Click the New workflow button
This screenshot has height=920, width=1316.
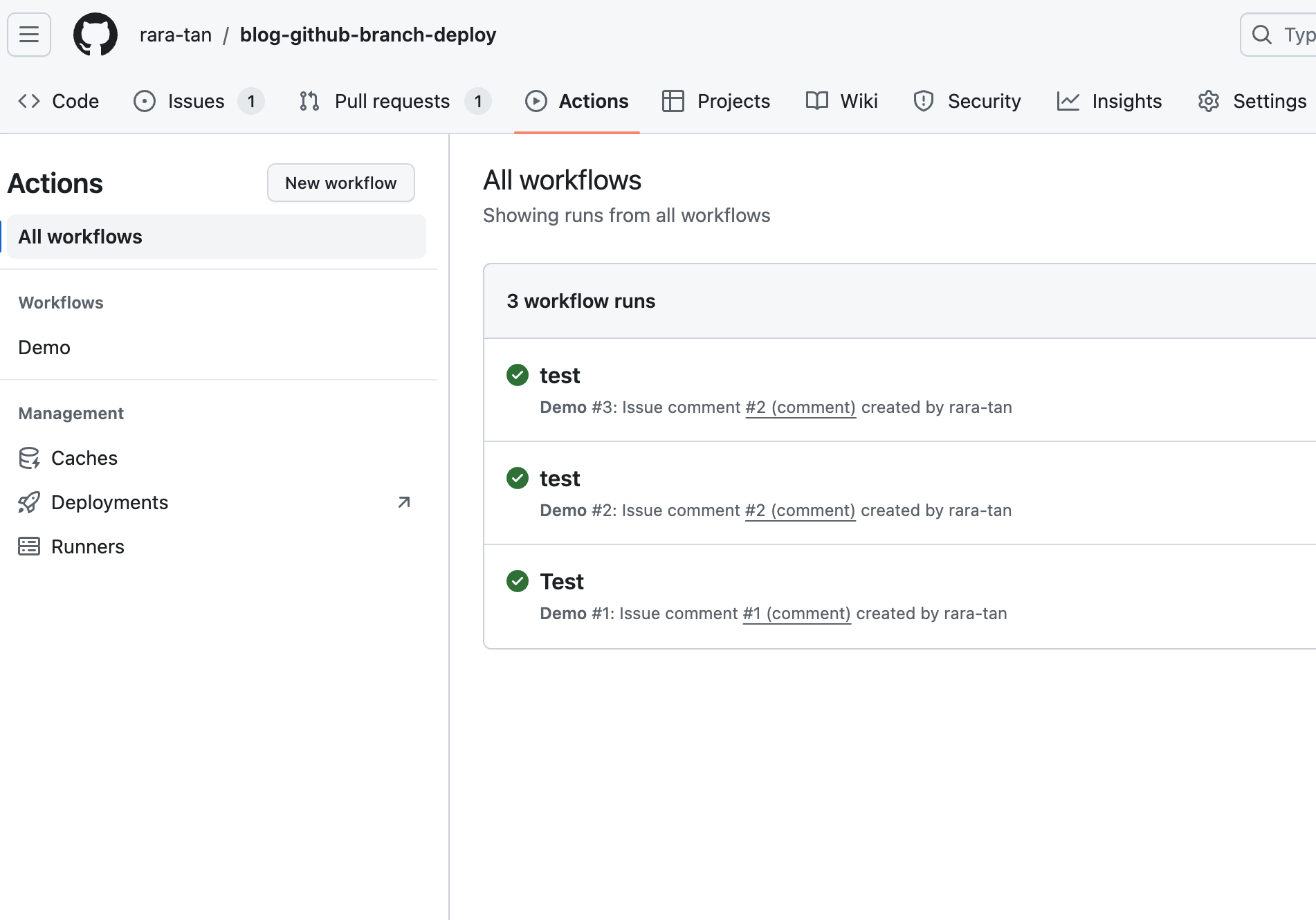coord(340,183)
